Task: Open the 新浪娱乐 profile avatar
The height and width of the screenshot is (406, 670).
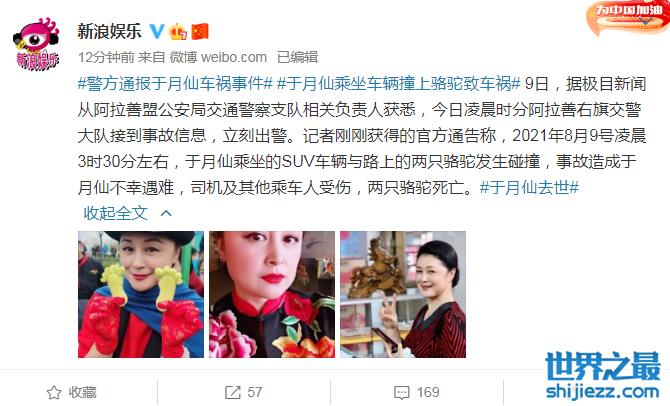Action: tap(36, 44)
